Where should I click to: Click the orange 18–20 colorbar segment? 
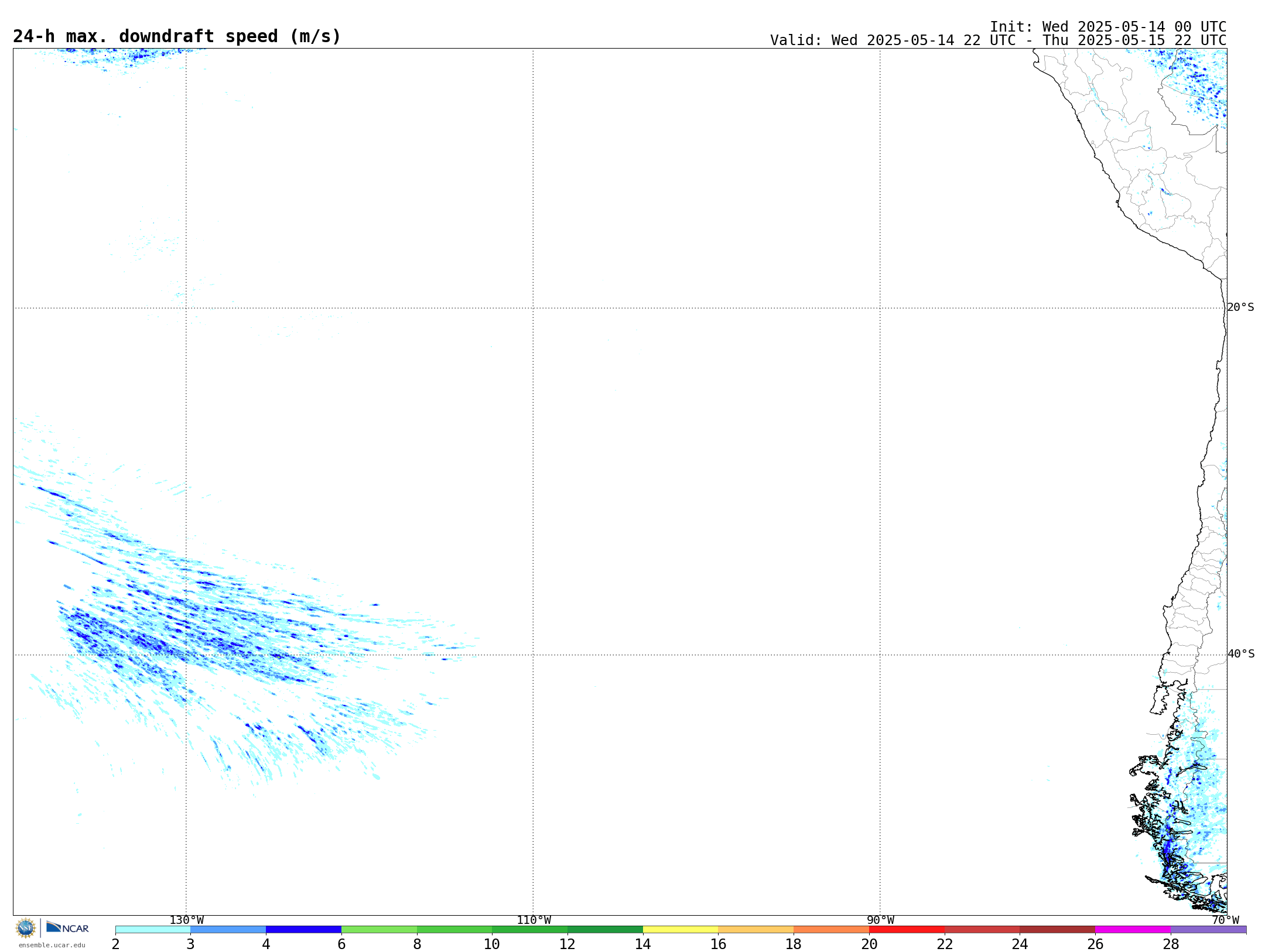[x=832, y=930]
